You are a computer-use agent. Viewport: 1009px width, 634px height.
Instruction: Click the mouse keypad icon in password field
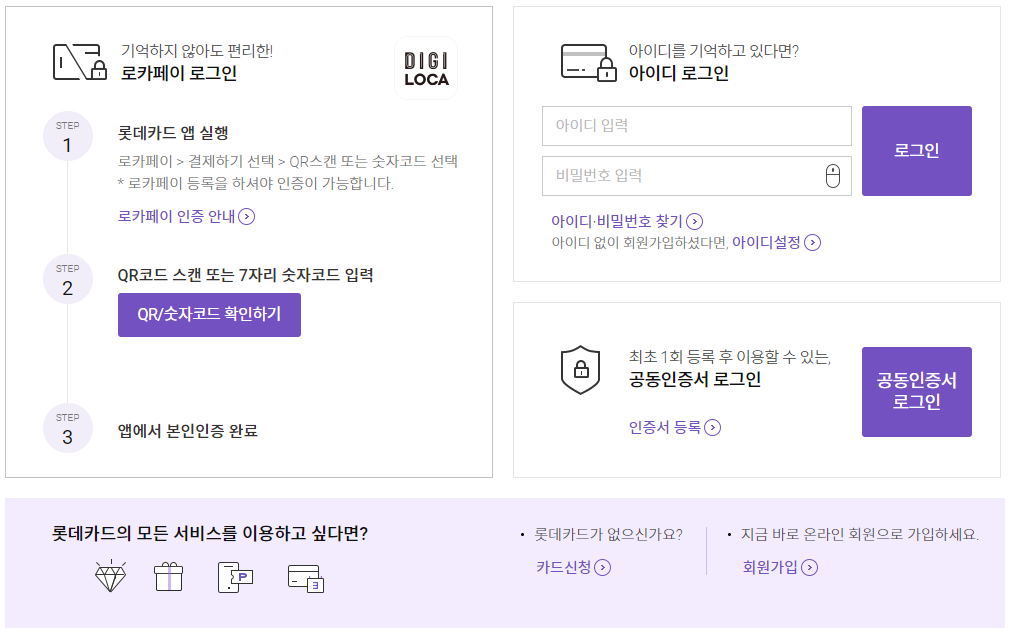tap(833, 176)
